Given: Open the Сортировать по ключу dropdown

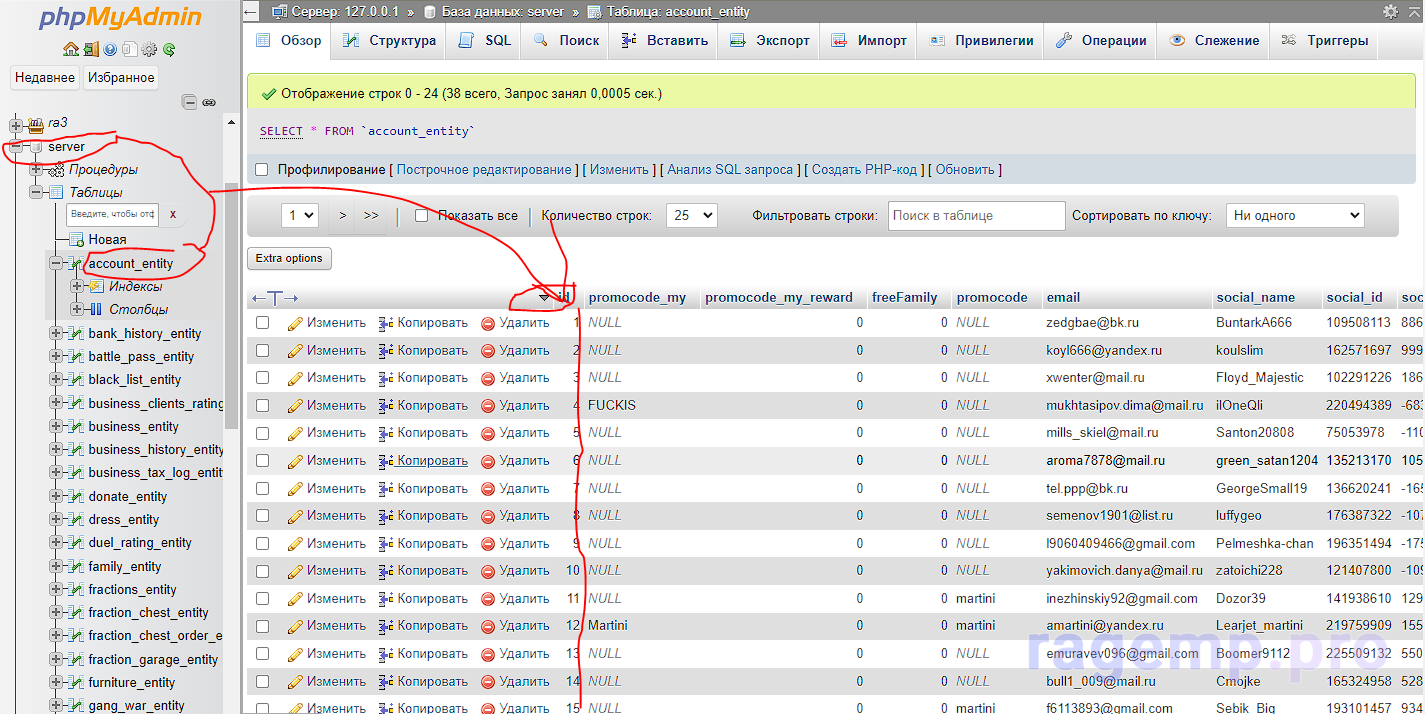Looking at the screenshot, I should point(1294,216).
